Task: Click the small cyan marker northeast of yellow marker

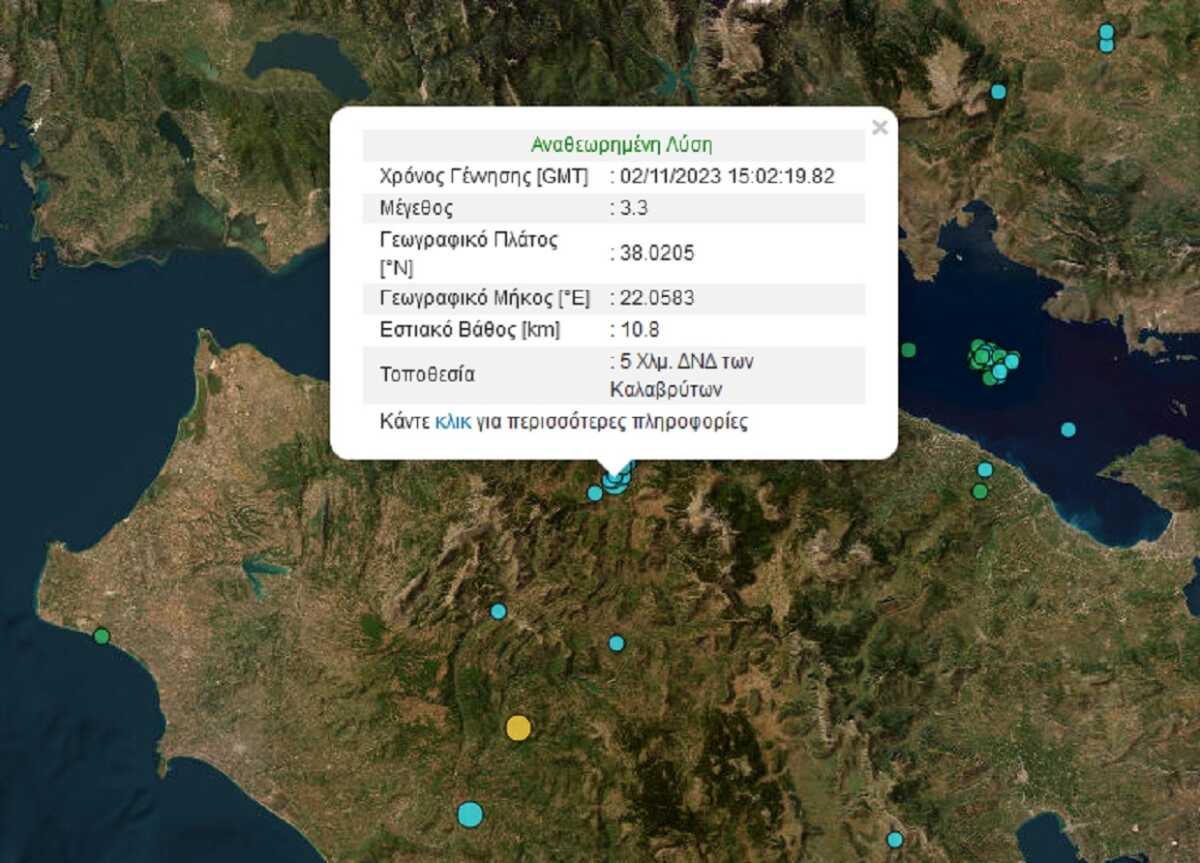Action: (x=617, y=643)
